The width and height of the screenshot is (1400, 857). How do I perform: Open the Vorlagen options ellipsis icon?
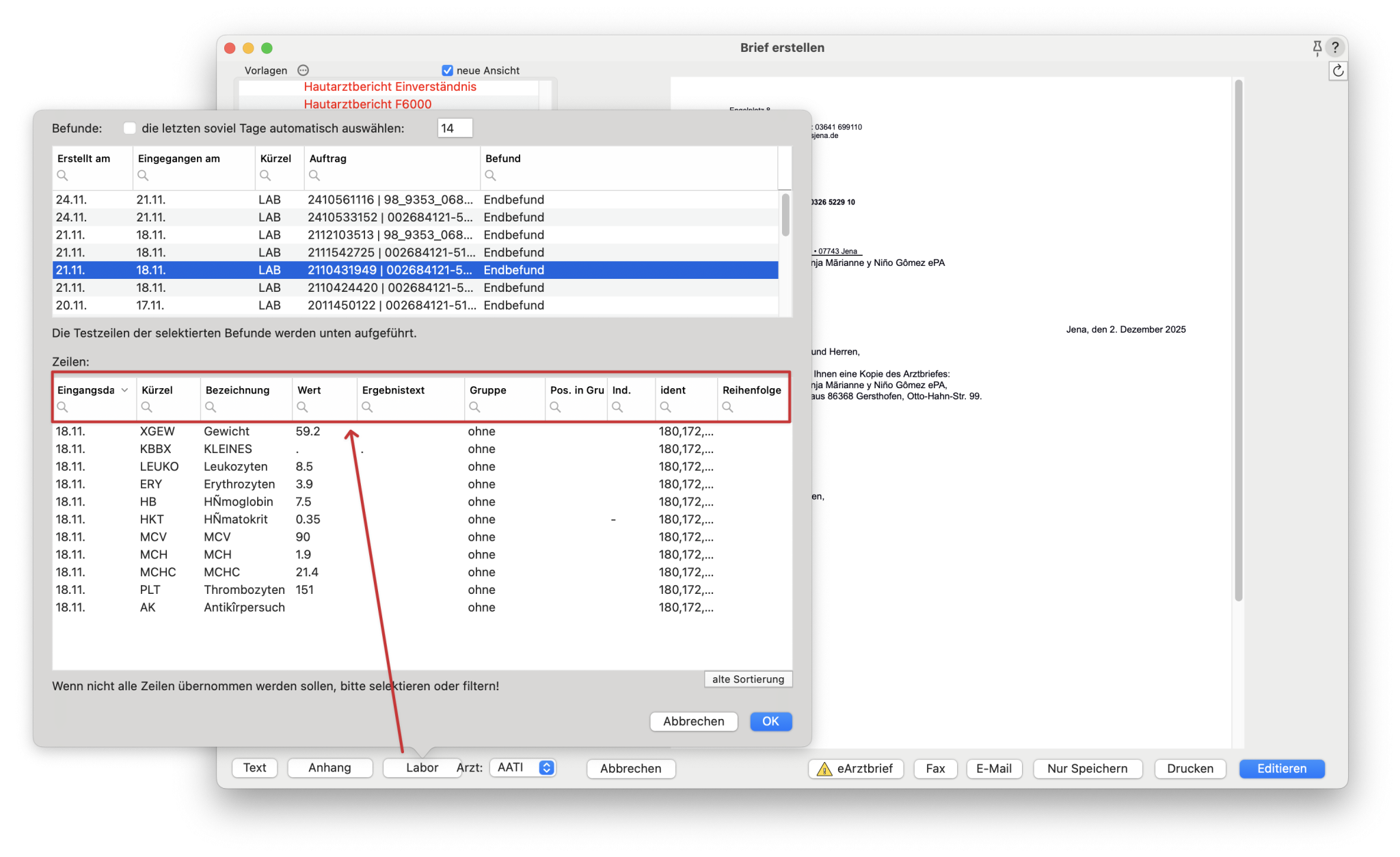point(304,70)
